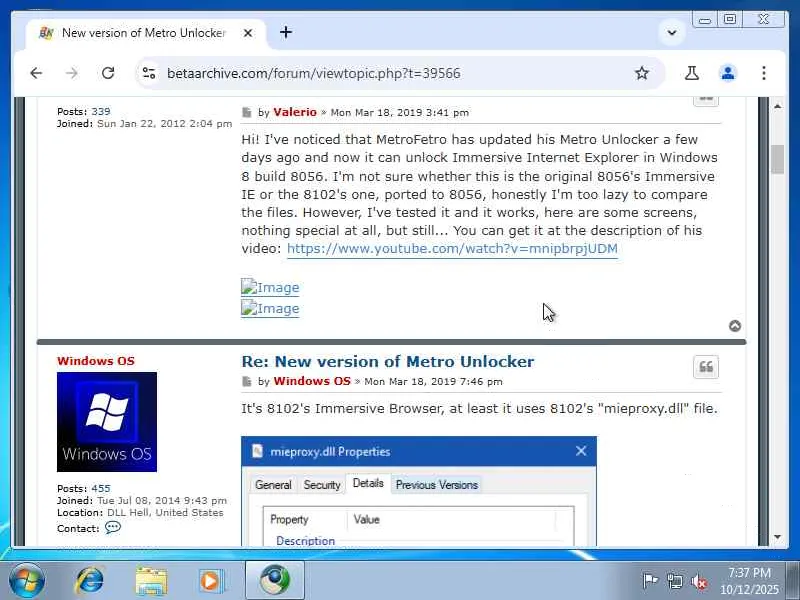Launch Internet Explorer from the taskbar

(89, 581)
